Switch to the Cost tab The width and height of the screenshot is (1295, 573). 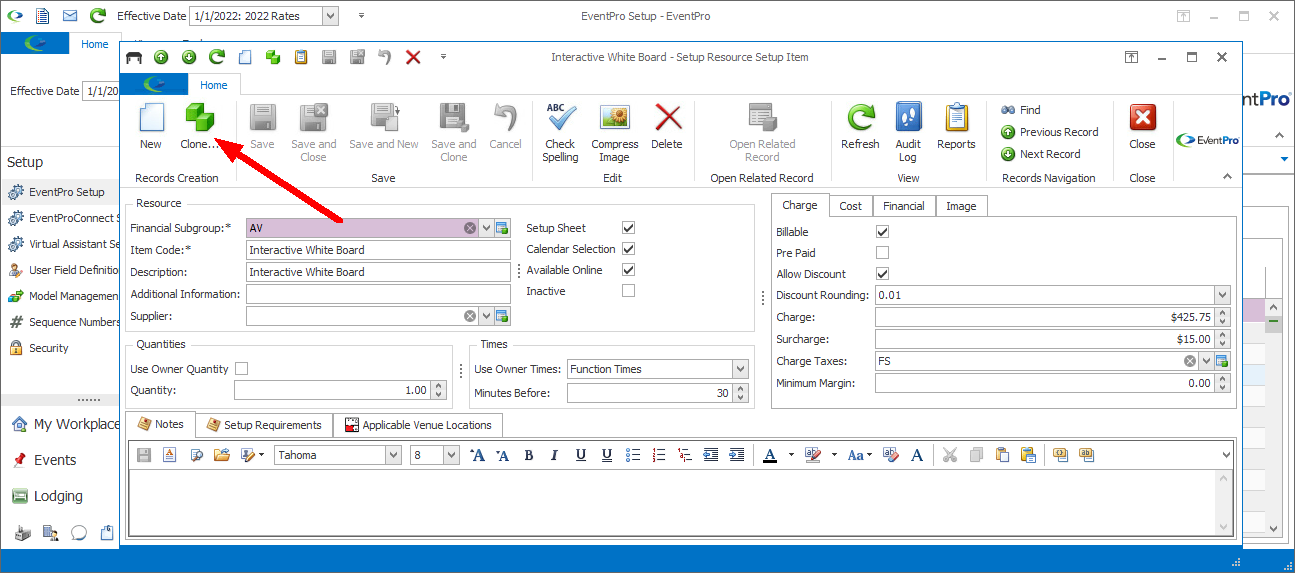[x=850, y=206]
